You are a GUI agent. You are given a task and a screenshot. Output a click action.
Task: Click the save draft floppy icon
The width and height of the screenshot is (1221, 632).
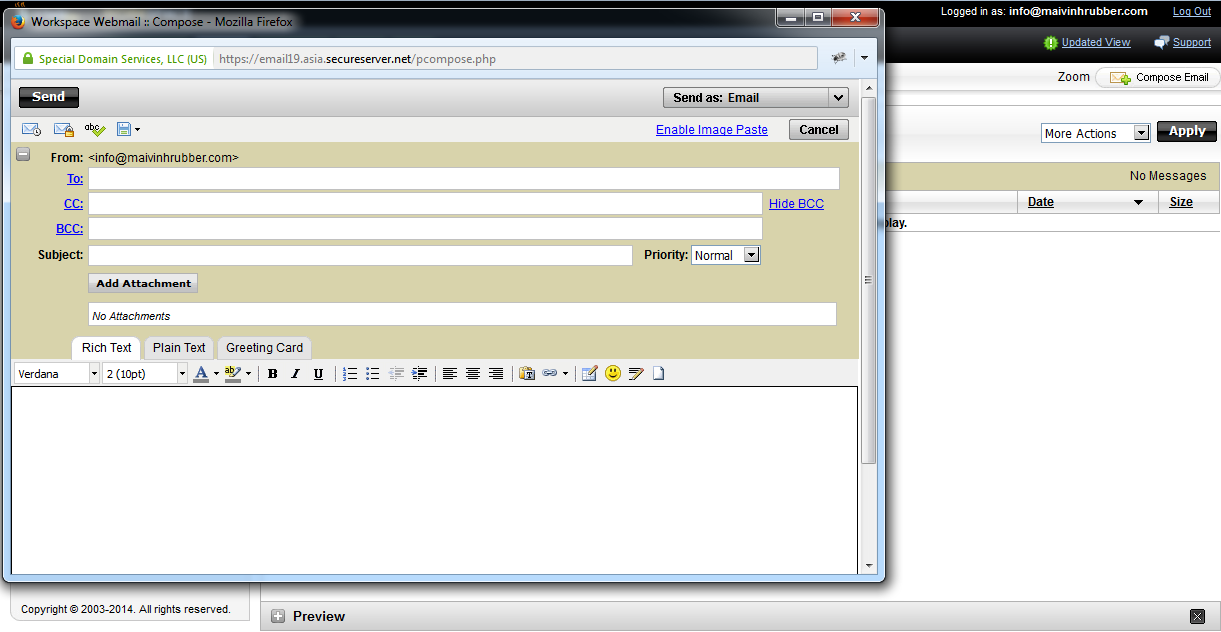tap(124, 129)
